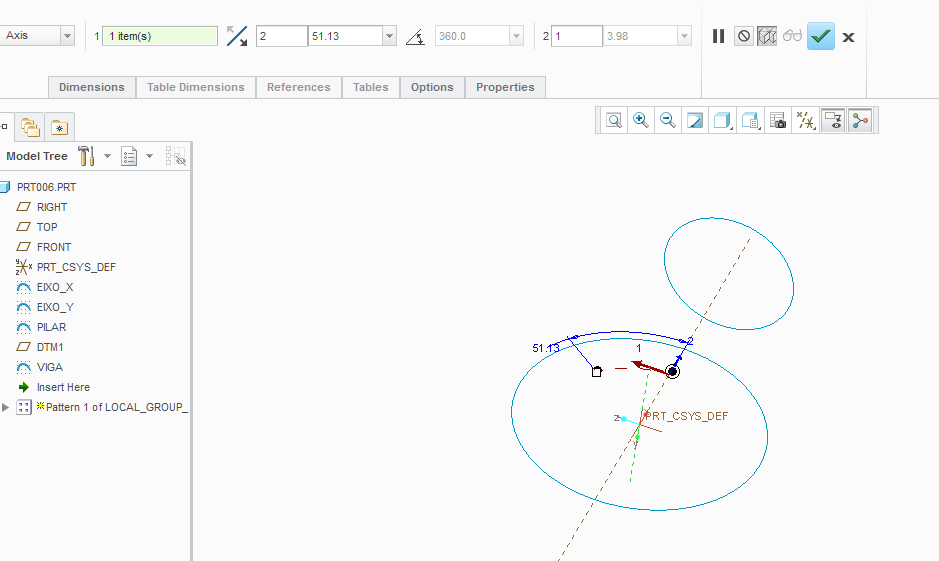Open the 51.13 angle dropdown arrow
This screenshot has height=561, width=939.
[x=389, y=36]
